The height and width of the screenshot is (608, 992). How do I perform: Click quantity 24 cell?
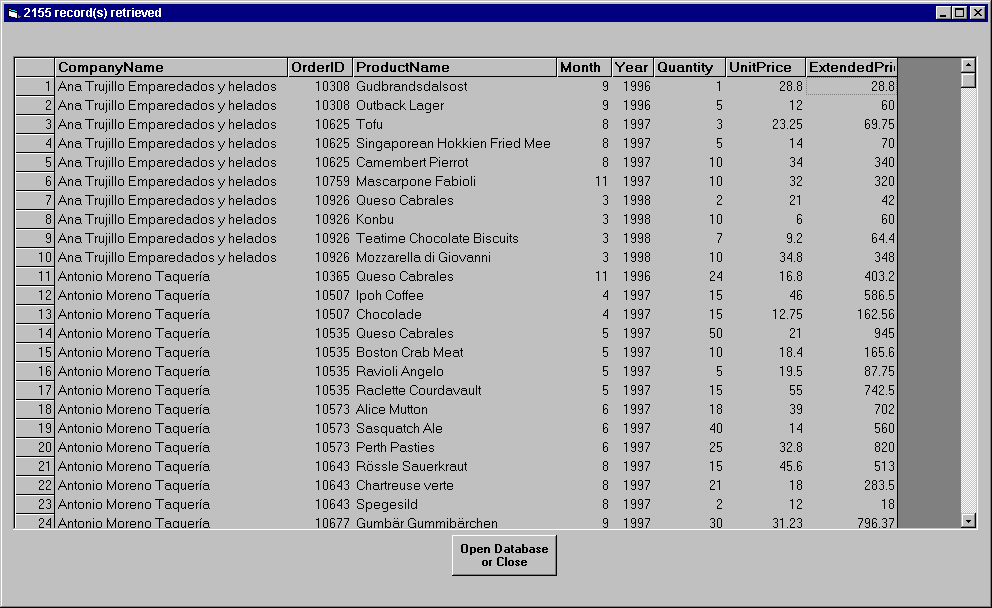click(690, 276)
